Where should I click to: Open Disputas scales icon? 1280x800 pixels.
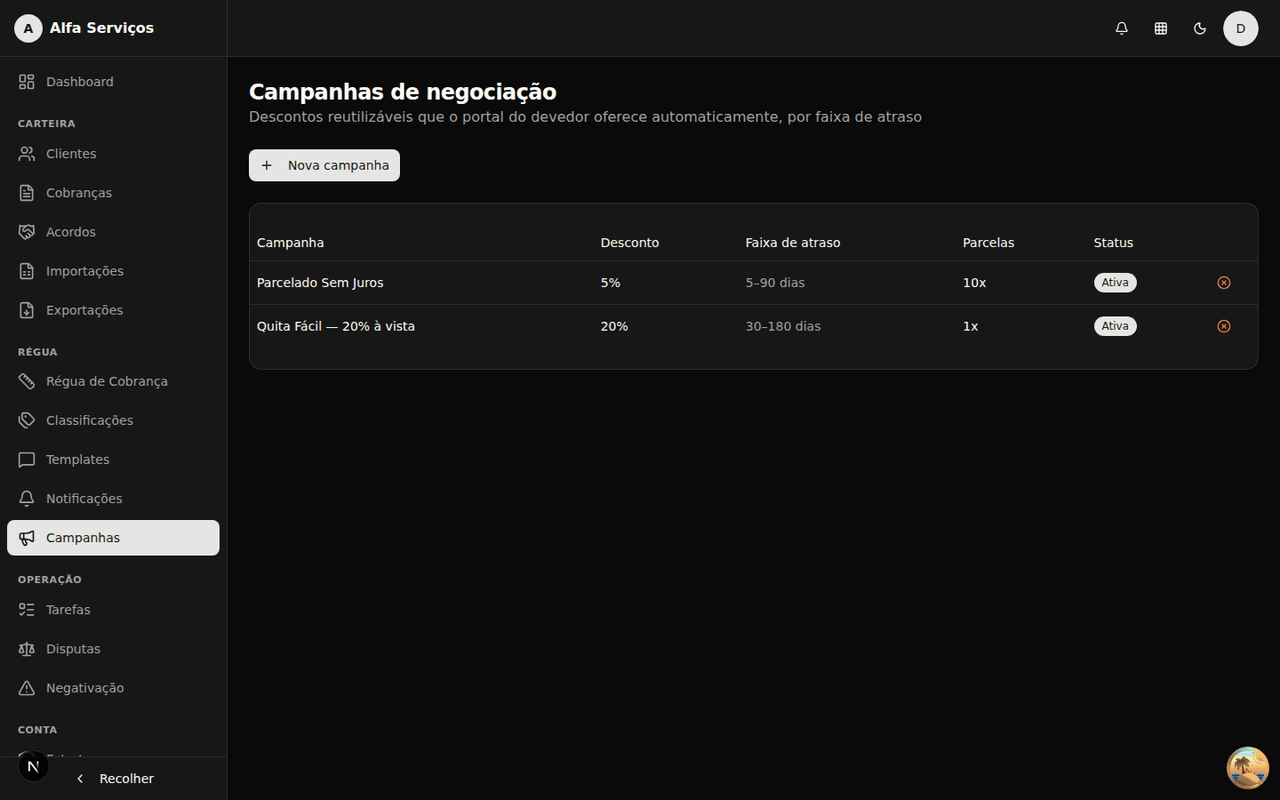coord(27,649)
